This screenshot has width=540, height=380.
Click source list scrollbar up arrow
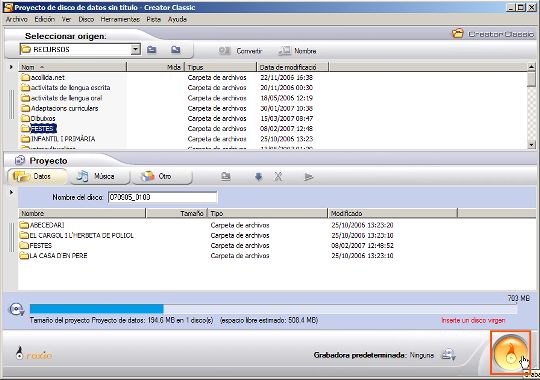[531, 67]
